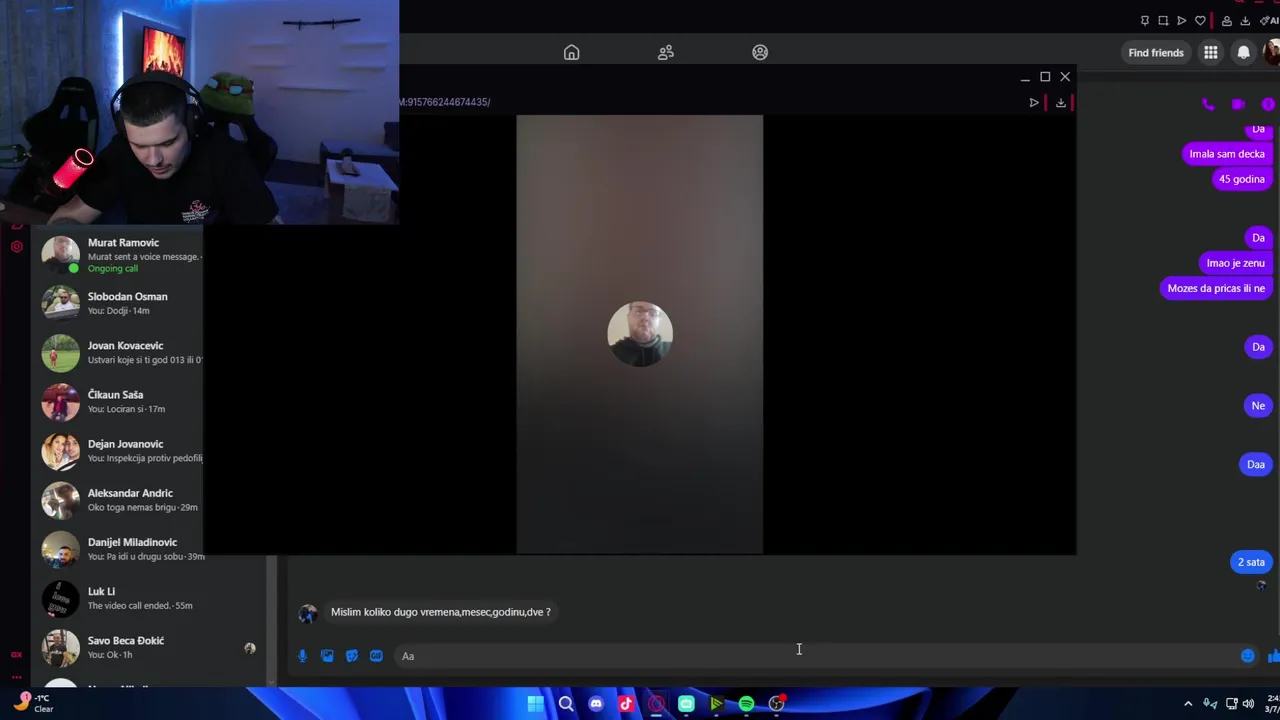Expand the system tray hidden icons chevron
This screenshot has width=1280, height=720.
tap(1188, 704)
